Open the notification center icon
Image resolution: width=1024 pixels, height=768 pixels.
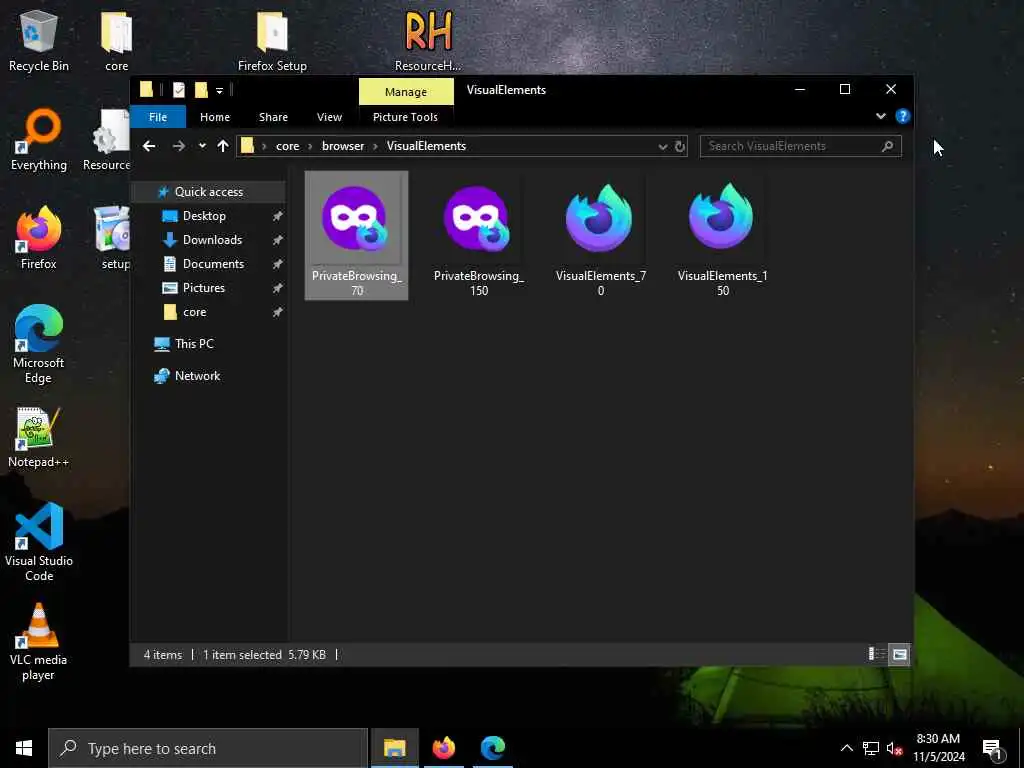point(993,749)
